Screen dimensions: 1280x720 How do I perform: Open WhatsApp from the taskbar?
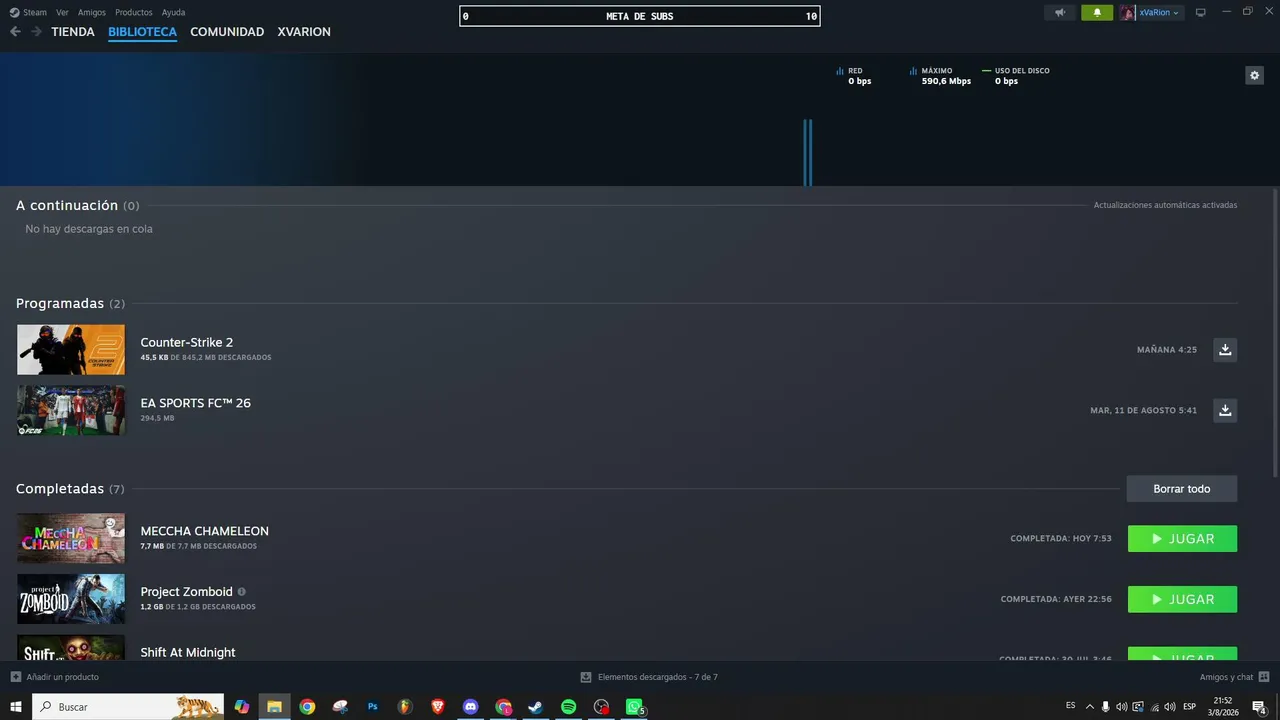634,707
